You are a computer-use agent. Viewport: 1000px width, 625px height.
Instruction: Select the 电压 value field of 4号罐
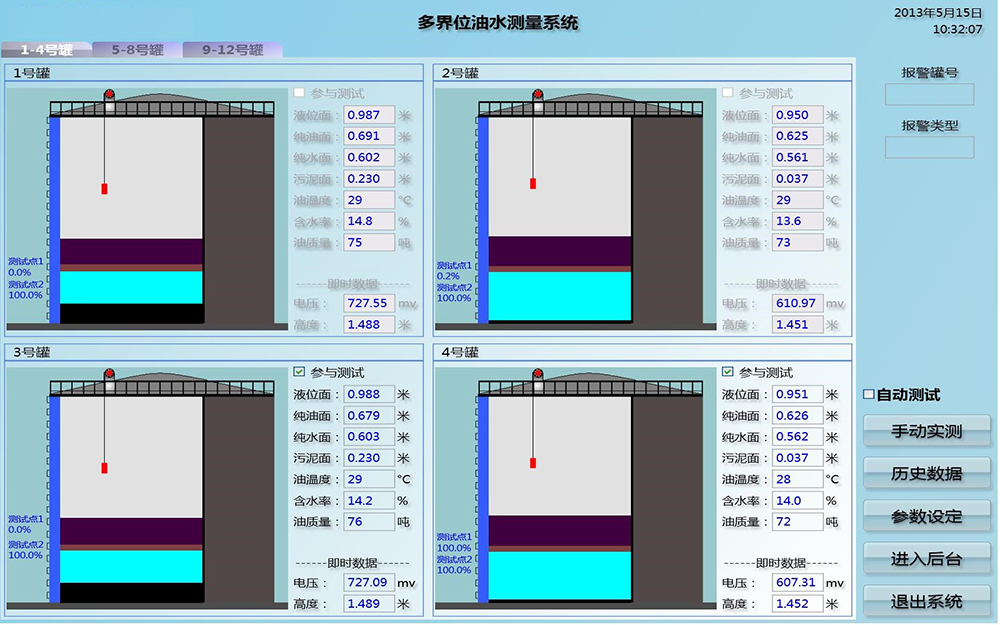click(796, 582)
